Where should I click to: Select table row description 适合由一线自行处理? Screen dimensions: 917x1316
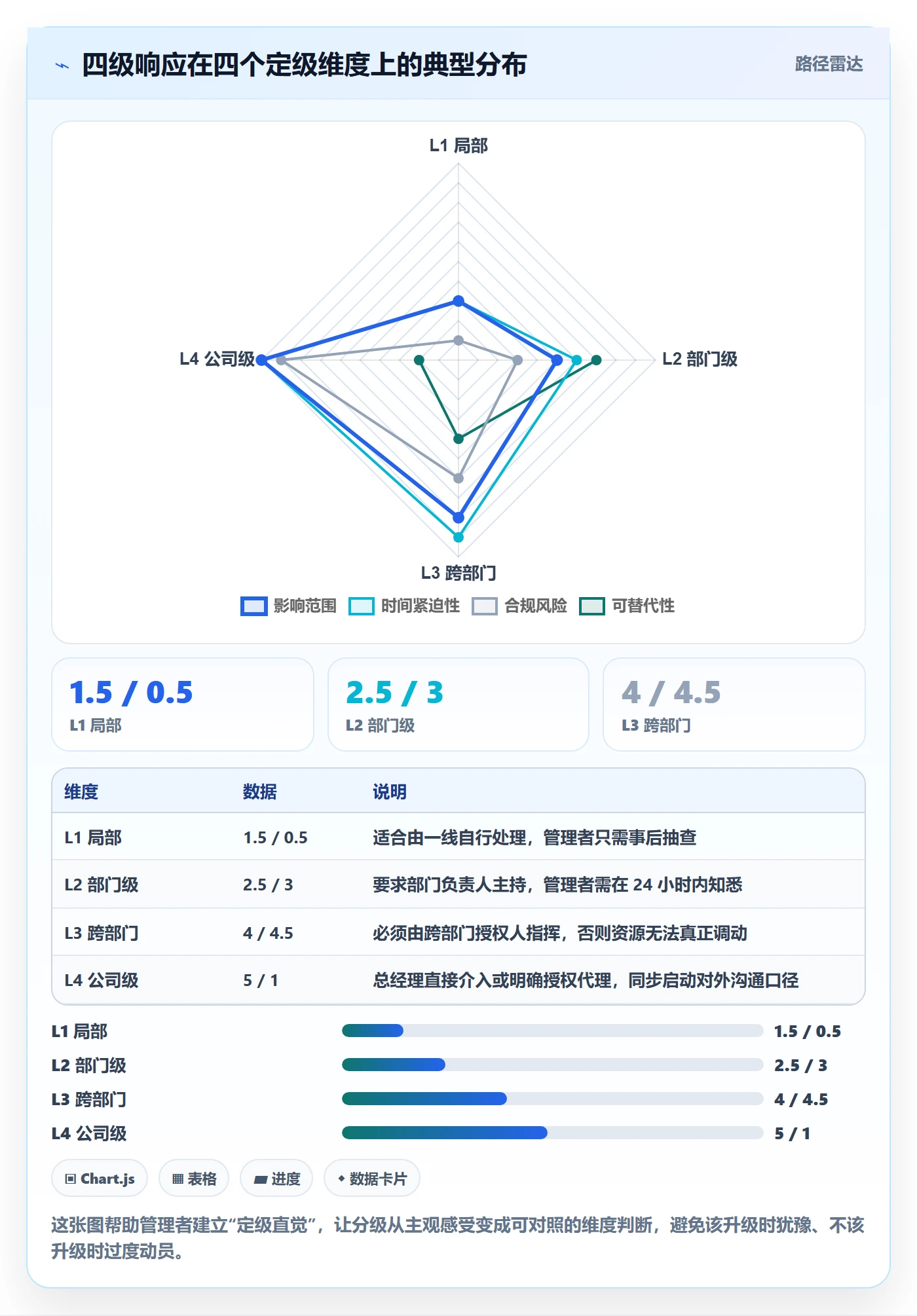tap(534, 837)
